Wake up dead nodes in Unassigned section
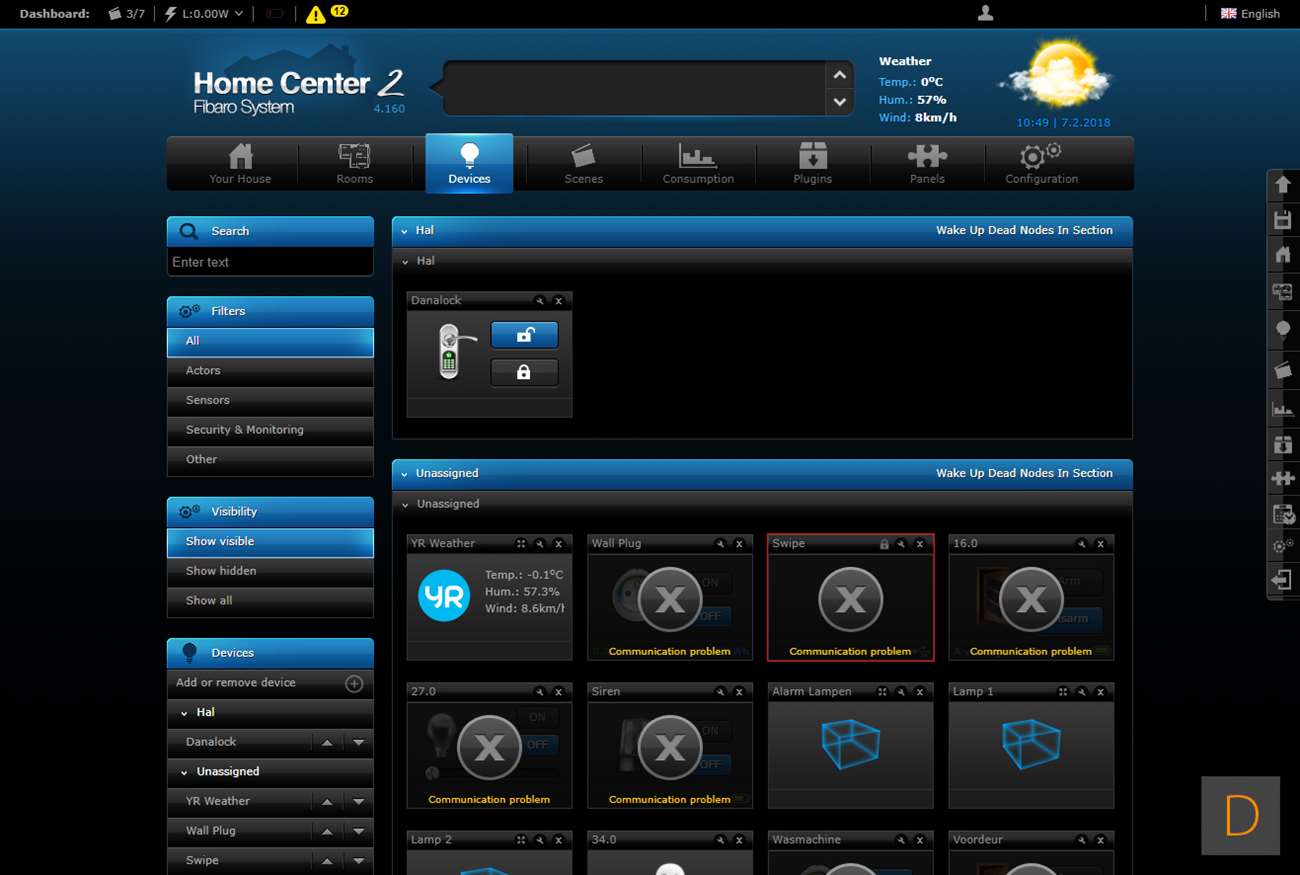The width and height of the screenshot is (1300, 875). click(x=1024, y=473)
